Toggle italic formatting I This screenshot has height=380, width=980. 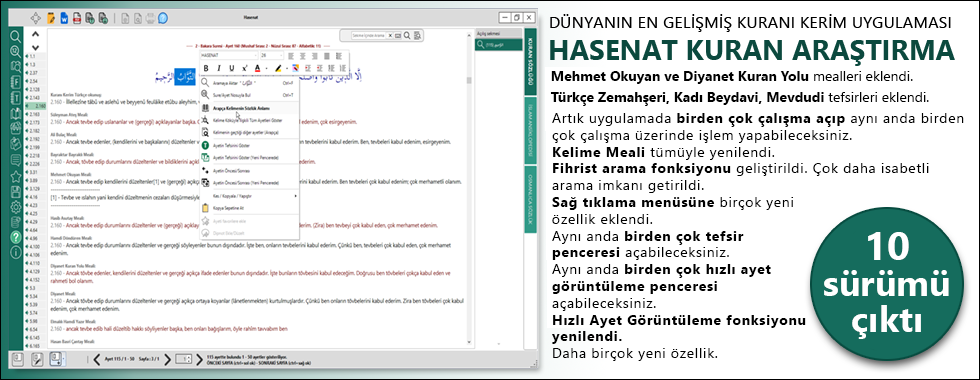pyautogui.click(x=219, y=68)
